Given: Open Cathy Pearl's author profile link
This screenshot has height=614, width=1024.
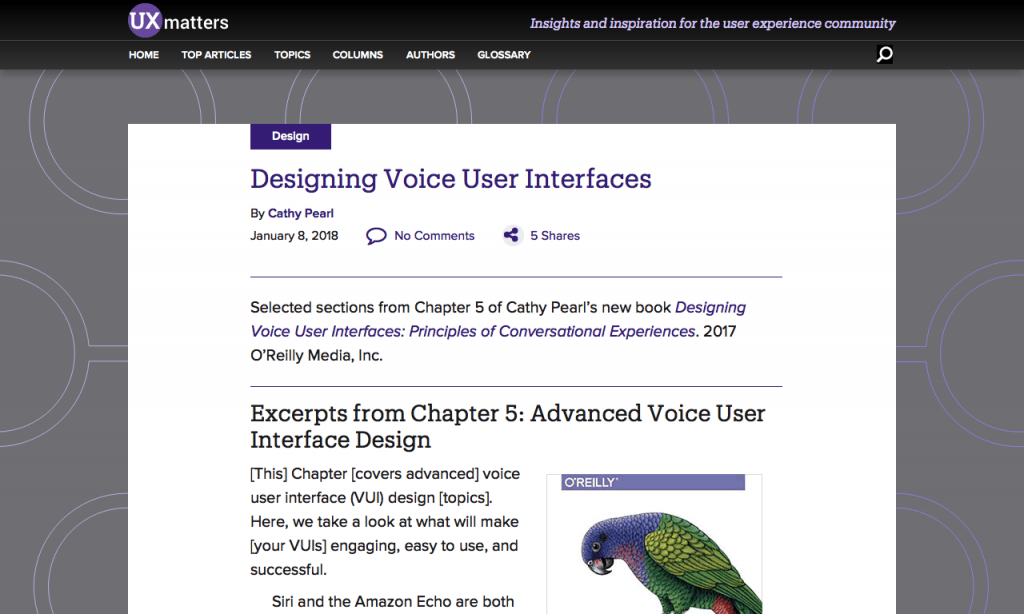Looking at the screenshot, I should coord(300,213).
